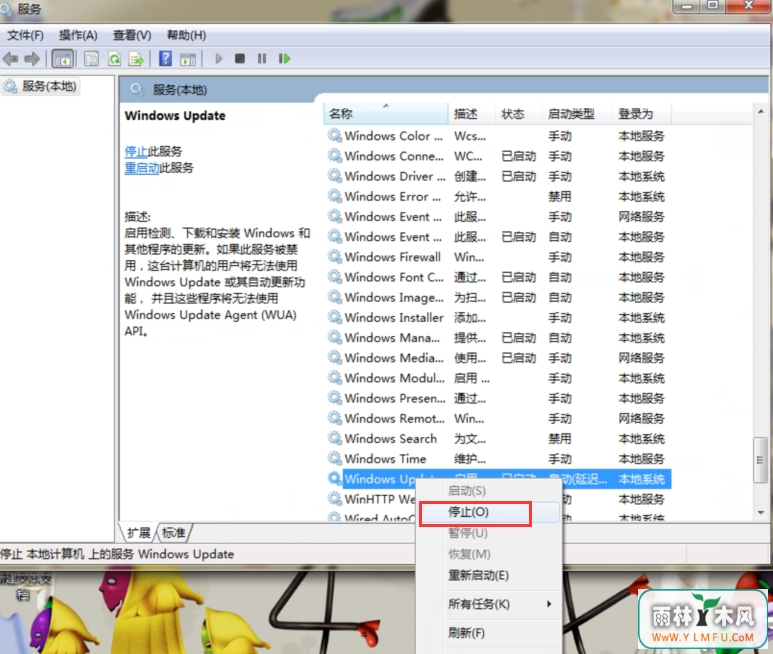773x654 pixels.
Task: Click the Stop service square icon
Action: 240,59
